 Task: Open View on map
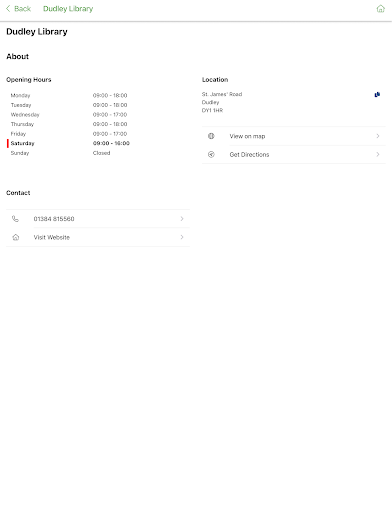coord(294,136)
